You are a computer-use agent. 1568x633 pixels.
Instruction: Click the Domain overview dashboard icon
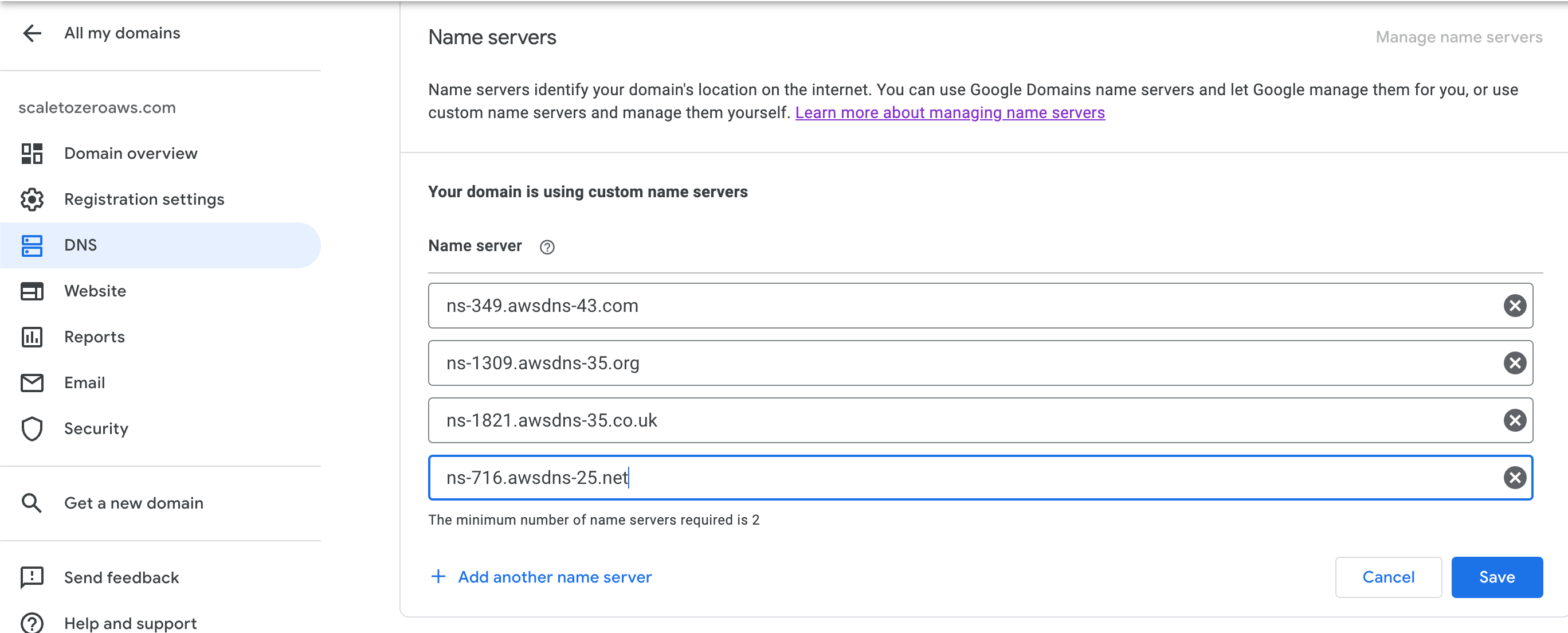pyautogui.click(x=32, y=154)
